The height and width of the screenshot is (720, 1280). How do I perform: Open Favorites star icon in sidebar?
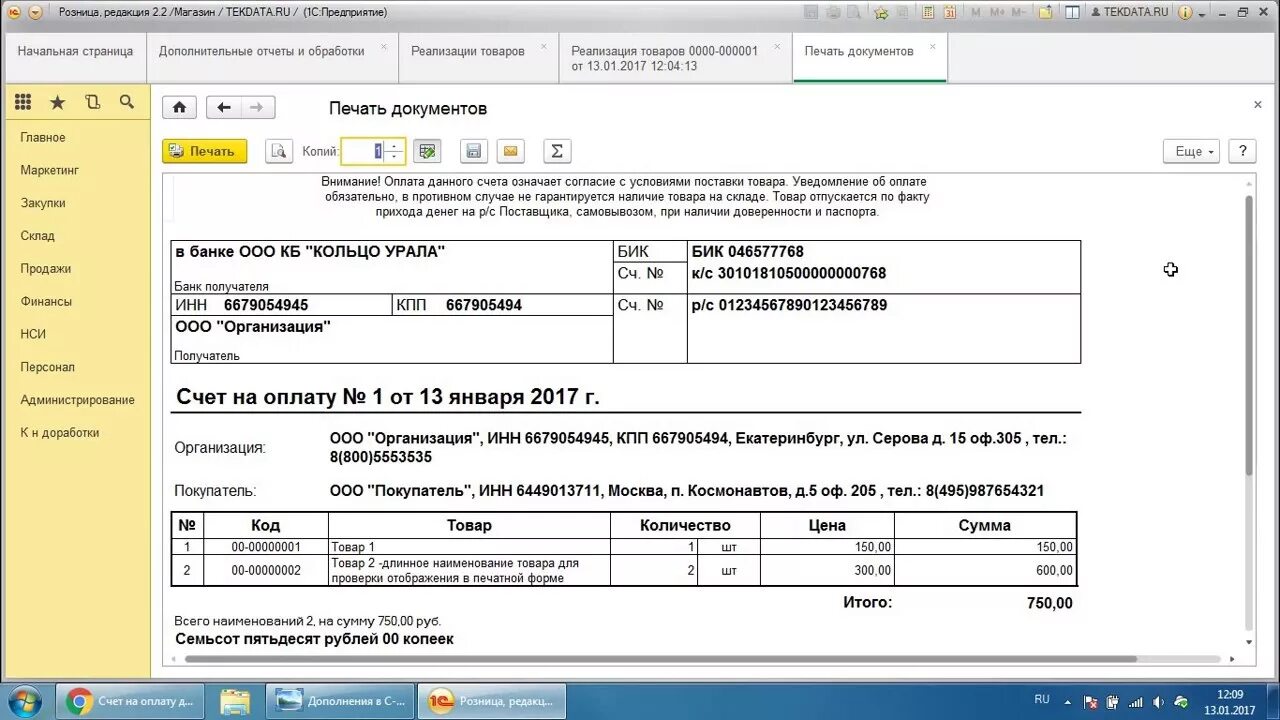[x=58, y=102]
